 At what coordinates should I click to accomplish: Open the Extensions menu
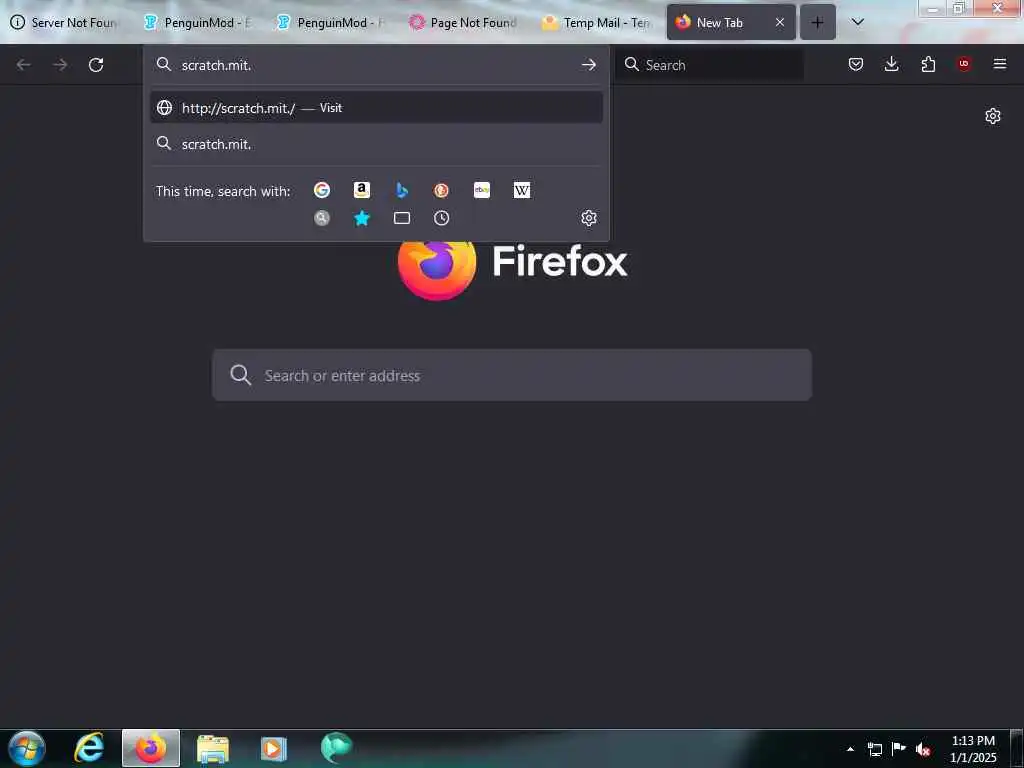pos(928,64)
